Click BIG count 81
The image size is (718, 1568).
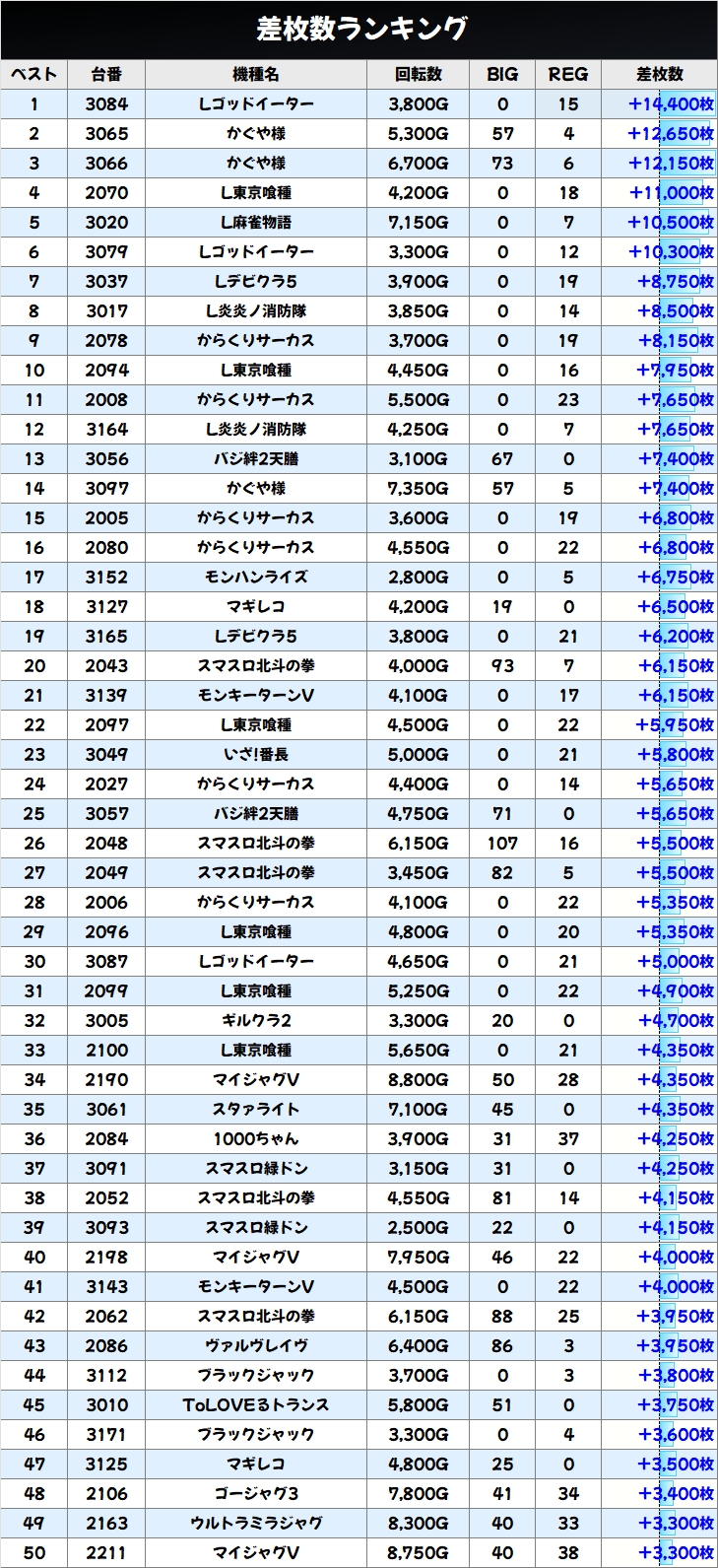502,1197
